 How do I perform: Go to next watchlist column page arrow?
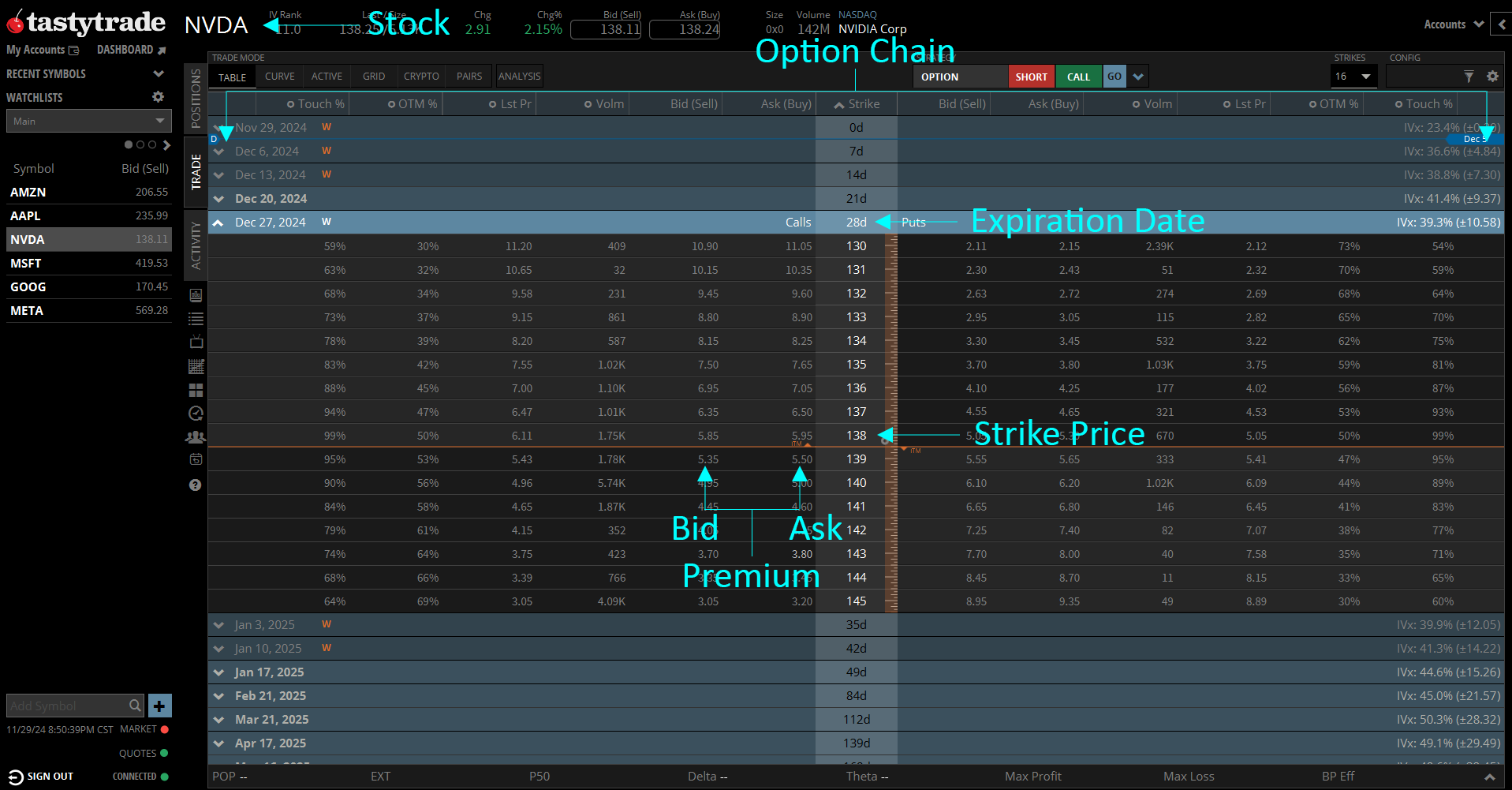point(166,145)
